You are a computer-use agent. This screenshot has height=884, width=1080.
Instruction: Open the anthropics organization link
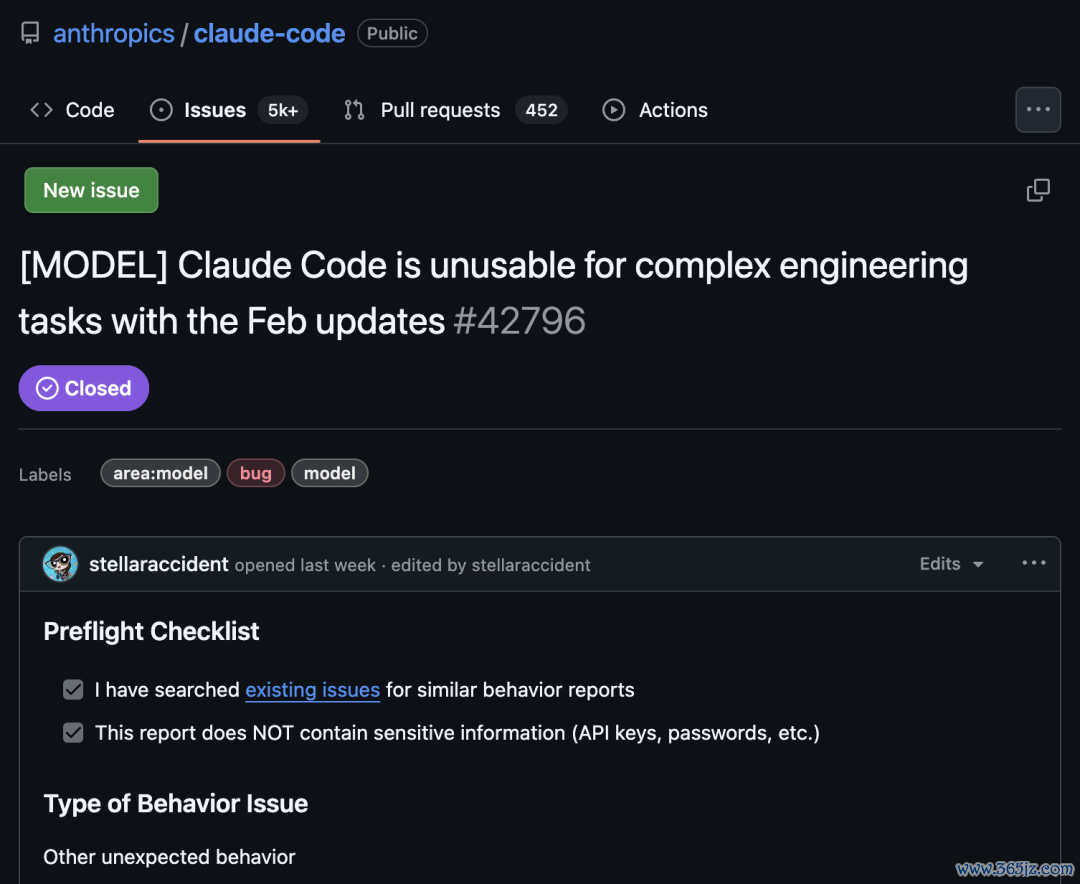click(x=114, y=34)
